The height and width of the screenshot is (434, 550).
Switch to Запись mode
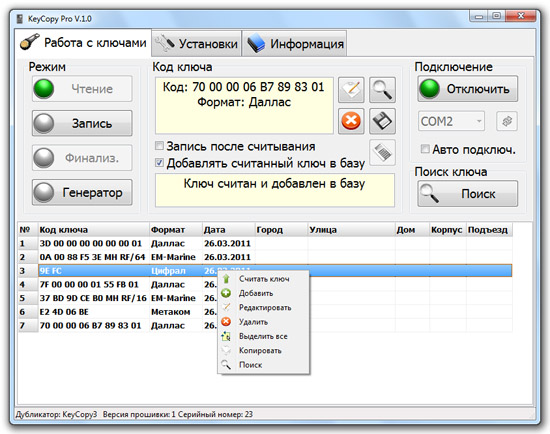pyautogui.click(x=82, y=123)
